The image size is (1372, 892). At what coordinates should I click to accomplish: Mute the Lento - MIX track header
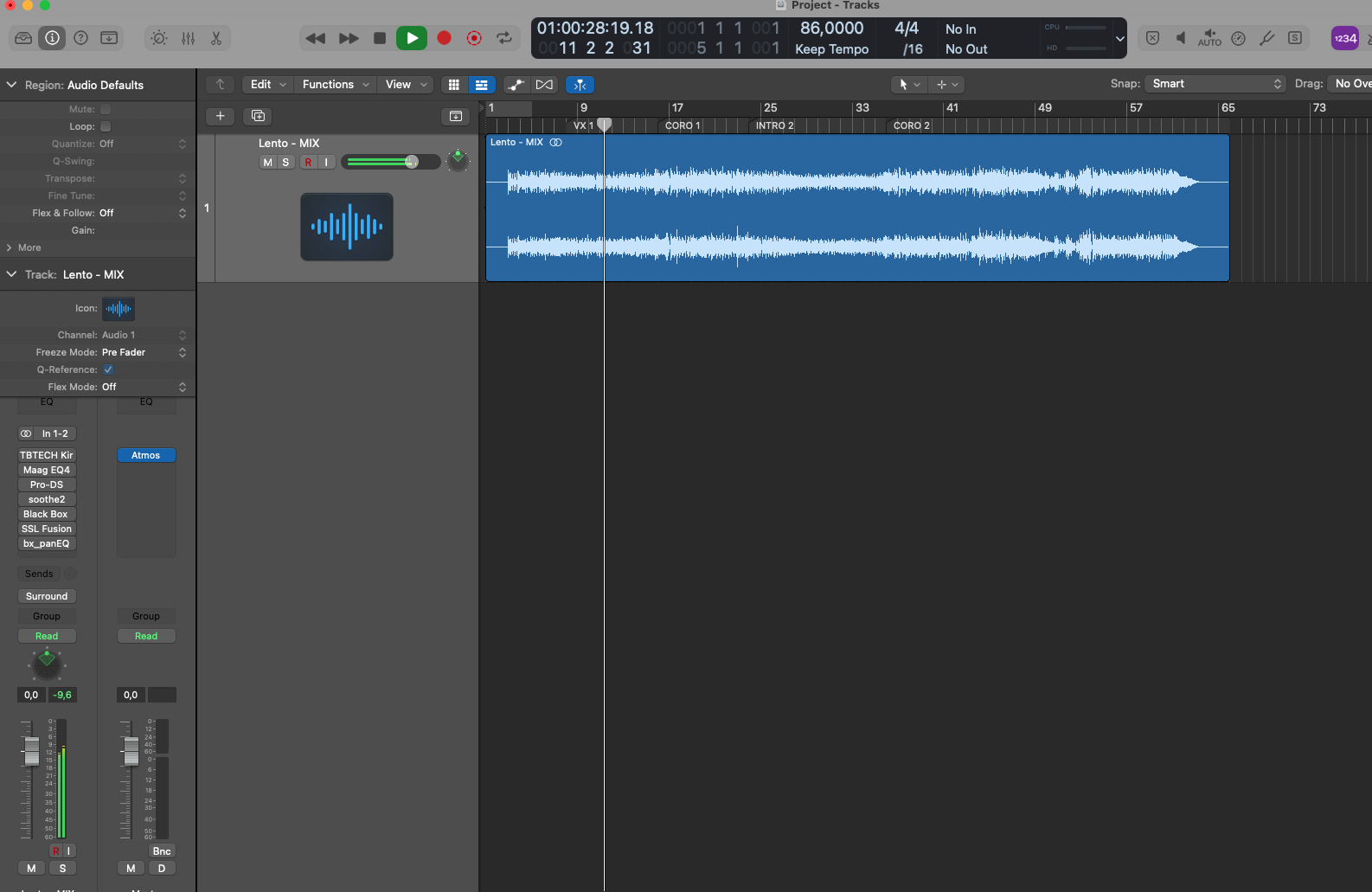pos(268,162)
